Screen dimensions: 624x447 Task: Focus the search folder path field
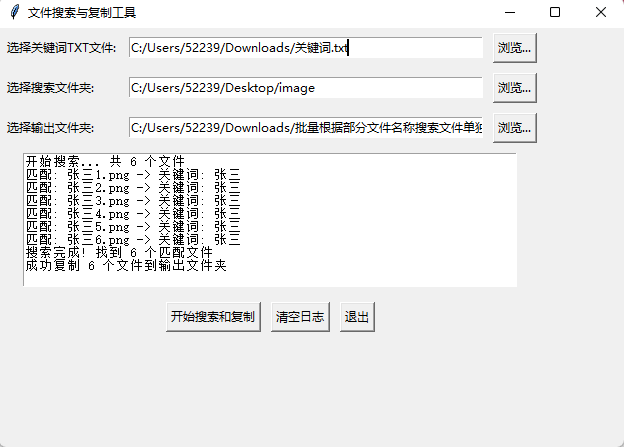coord(306,88)
